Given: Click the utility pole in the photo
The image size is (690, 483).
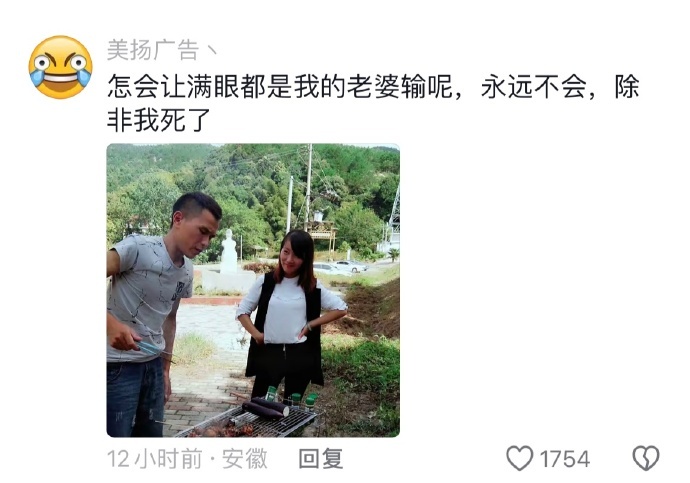Looking at the screenshot, I should point(308,187).
